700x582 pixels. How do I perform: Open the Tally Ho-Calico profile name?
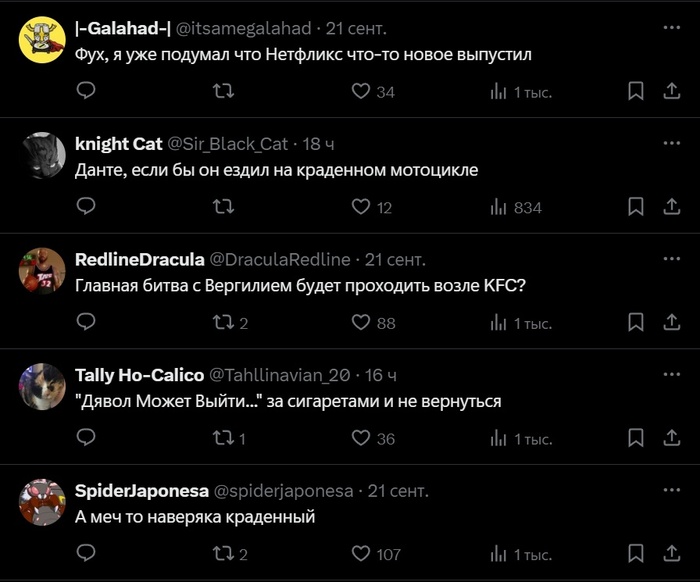click(139, 375)
